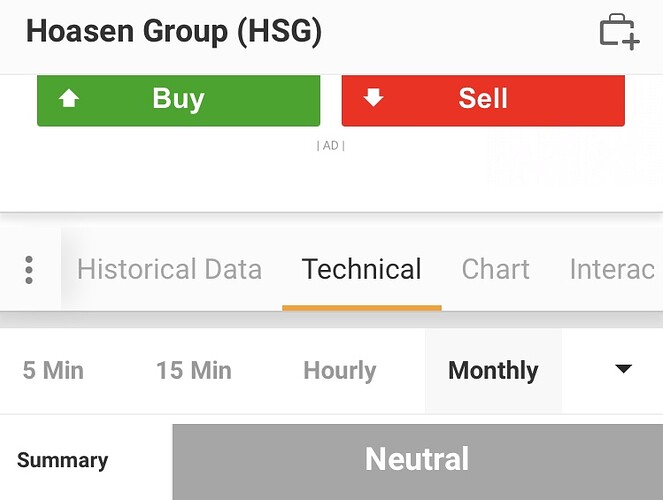Click the orange underline below Technical
Viewport: 663px width, 500px height.
[361, 307]
